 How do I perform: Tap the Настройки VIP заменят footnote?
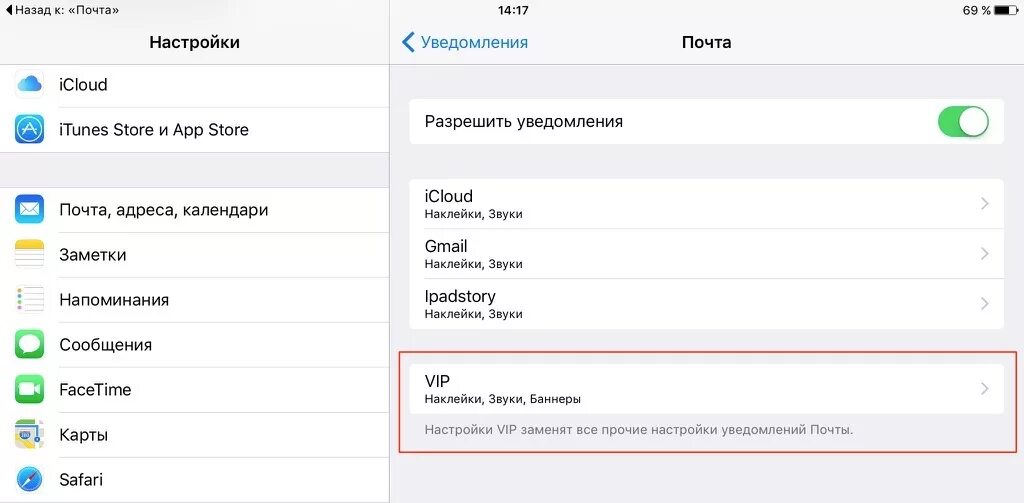tap(639, 430)
